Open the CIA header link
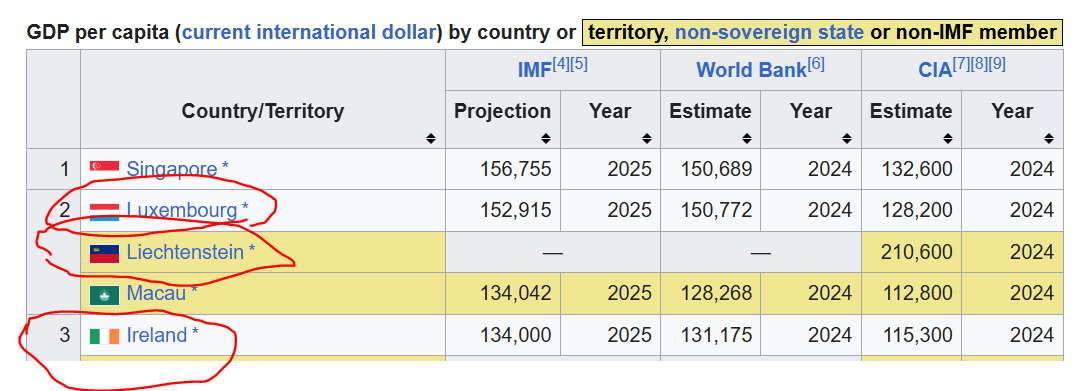Image resolution: width=1086 pixels, height=391 pixels. point(935,70)
